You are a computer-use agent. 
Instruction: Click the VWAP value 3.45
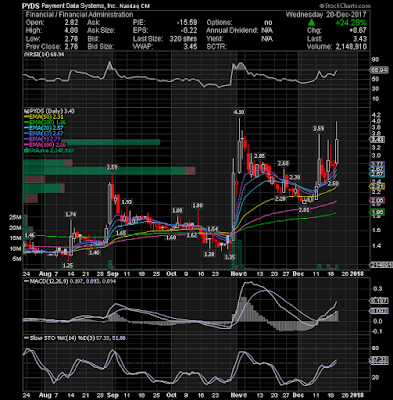(190, 47)
